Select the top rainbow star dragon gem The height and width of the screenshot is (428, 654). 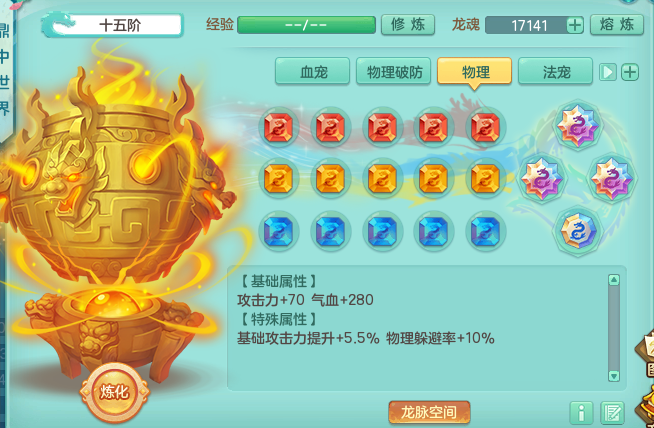tap(578, 125)
